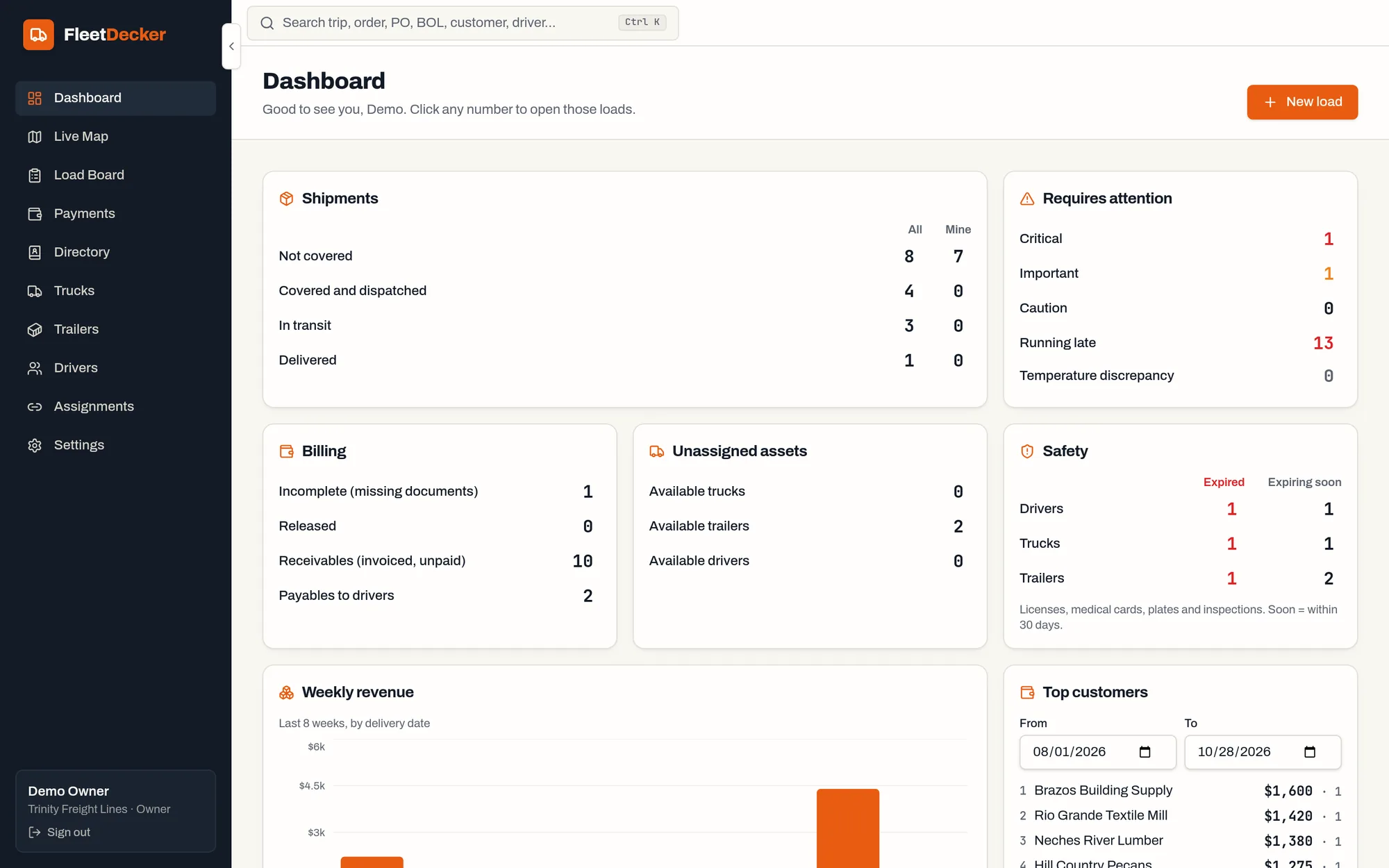Image resolution: width=1389 pixels, height=868 pixels.
Task: Focus the trip and order search field
Action: coord(463,23)
